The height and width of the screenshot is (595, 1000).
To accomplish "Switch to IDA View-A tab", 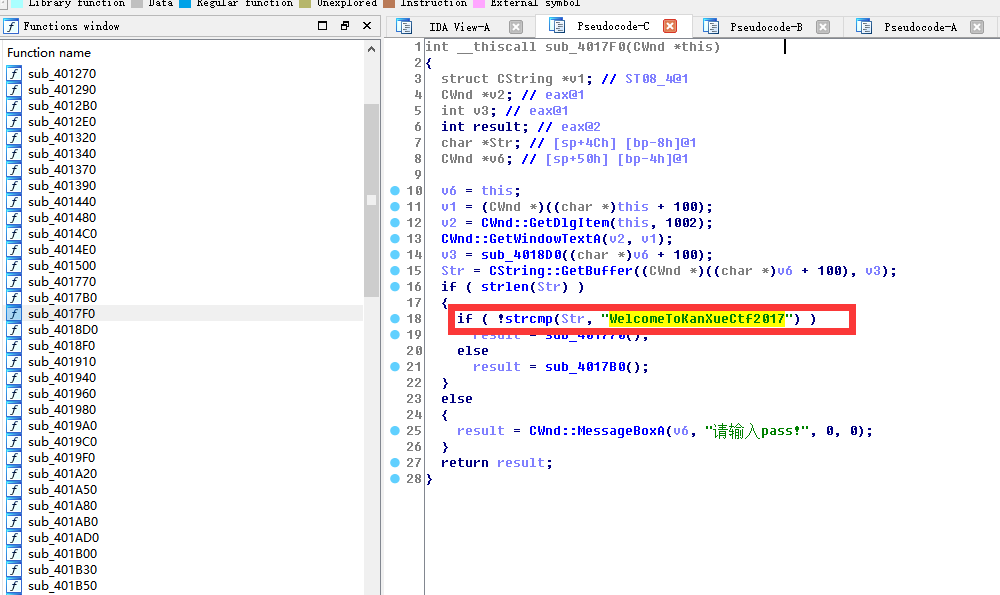I will (x=459, y=27).
